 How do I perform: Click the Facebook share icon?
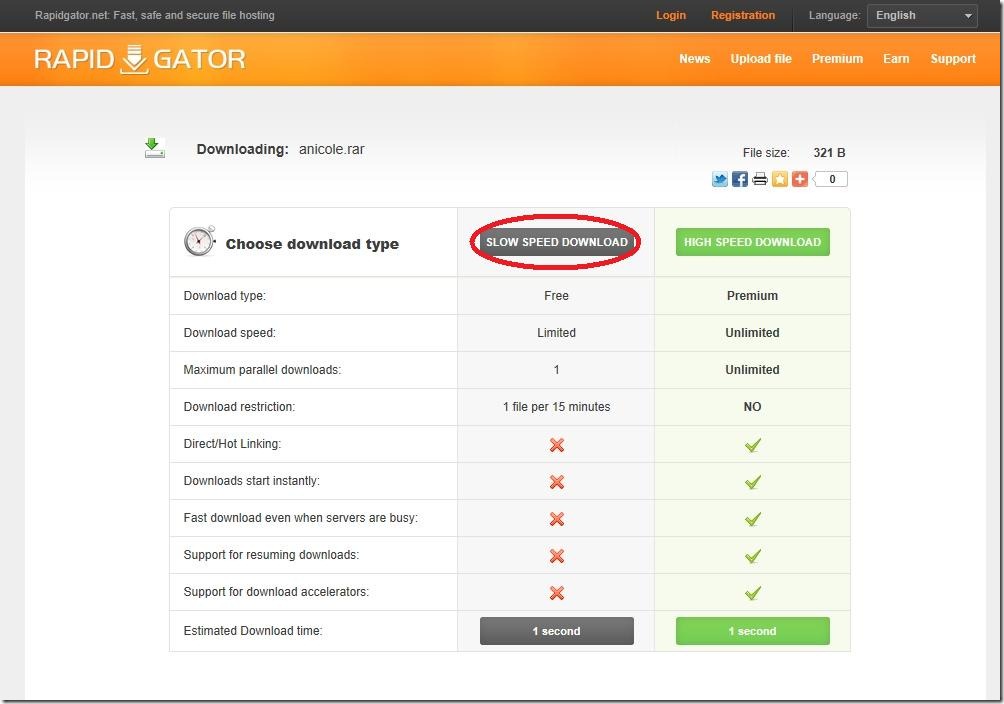[x=740, y=179]
